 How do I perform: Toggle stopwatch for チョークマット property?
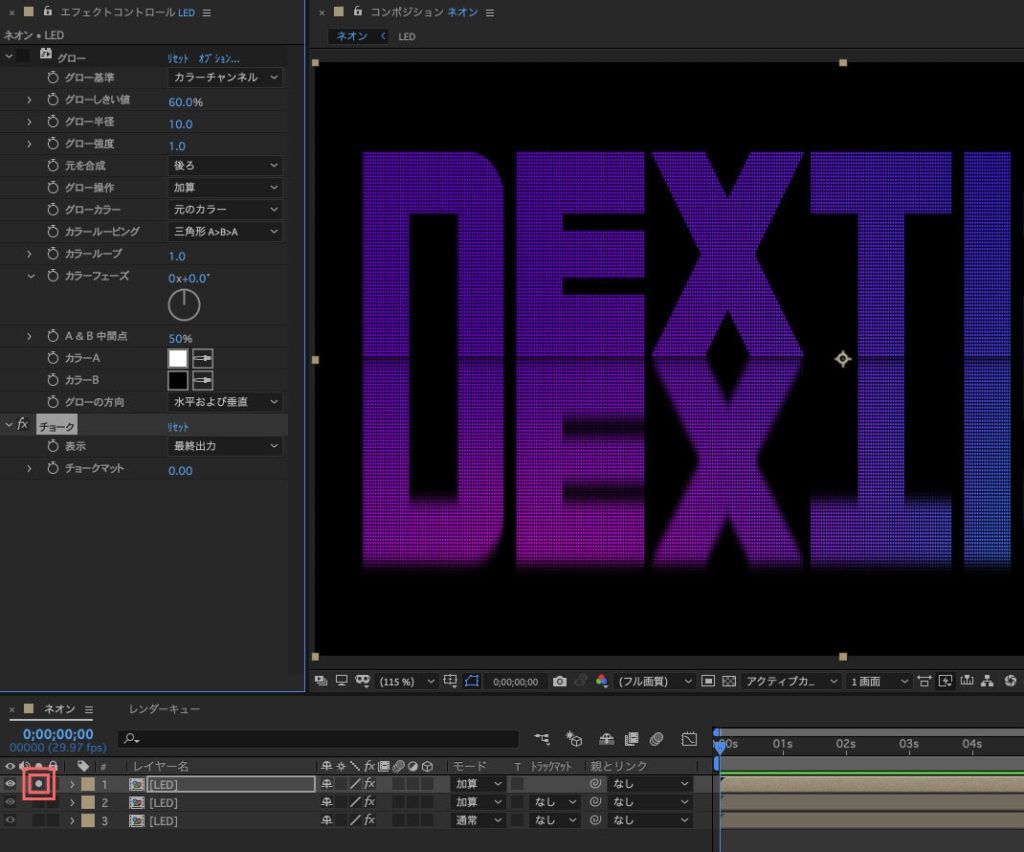[x=53, y=468]
